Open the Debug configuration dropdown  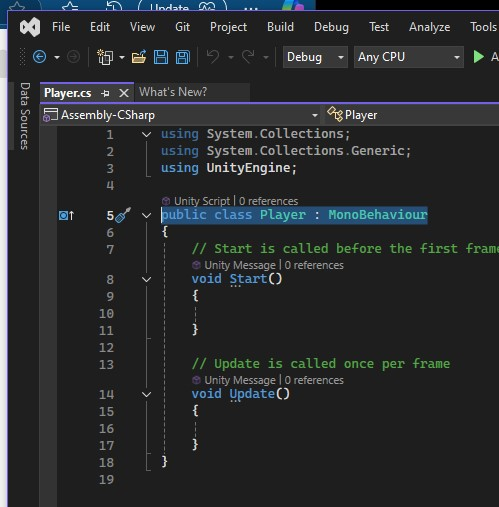(x=315, y=57)
